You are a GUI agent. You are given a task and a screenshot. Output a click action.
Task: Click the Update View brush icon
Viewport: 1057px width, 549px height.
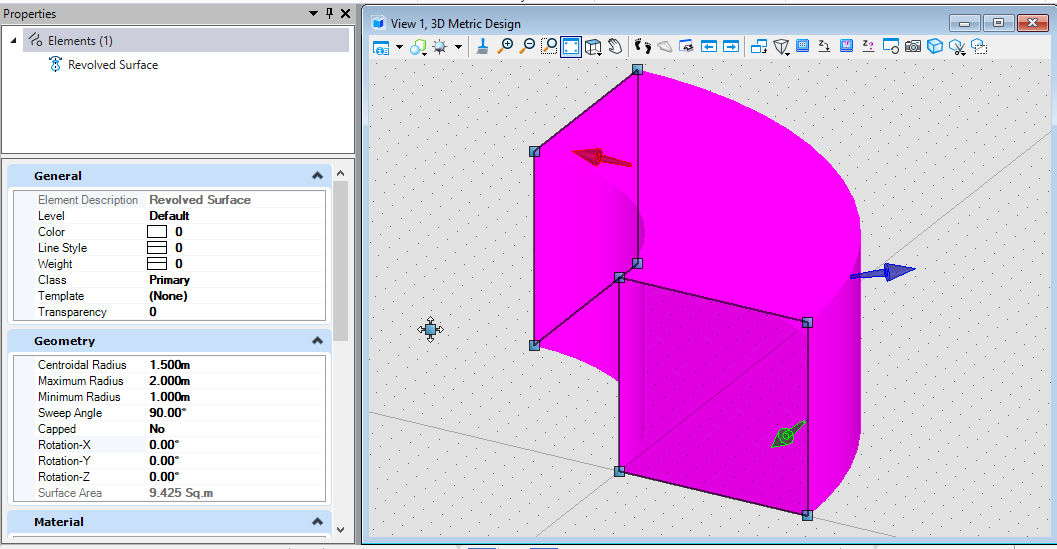point(483,47)
